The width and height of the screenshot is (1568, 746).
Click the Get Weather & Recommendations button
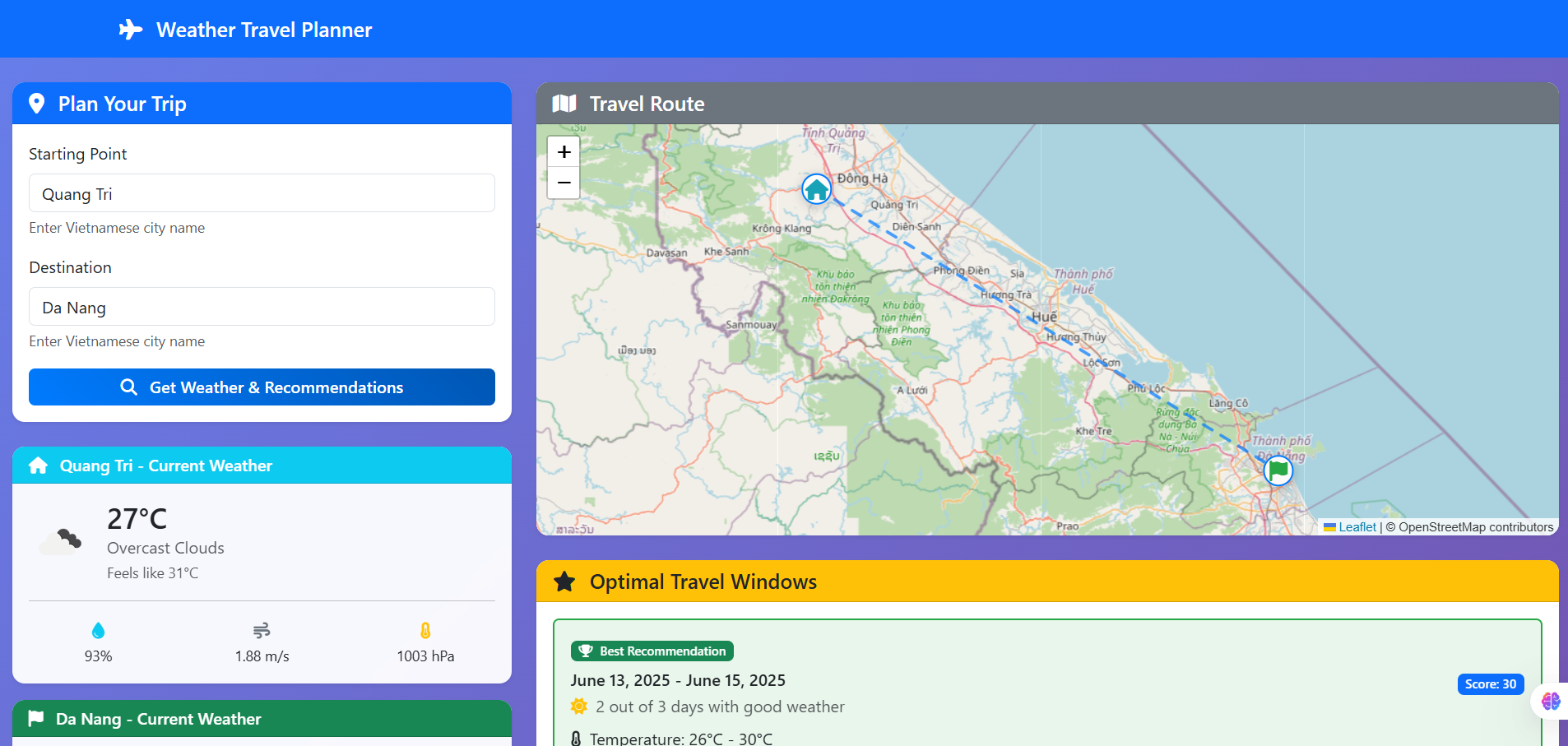pyautogui.click(x=262, y=387)
